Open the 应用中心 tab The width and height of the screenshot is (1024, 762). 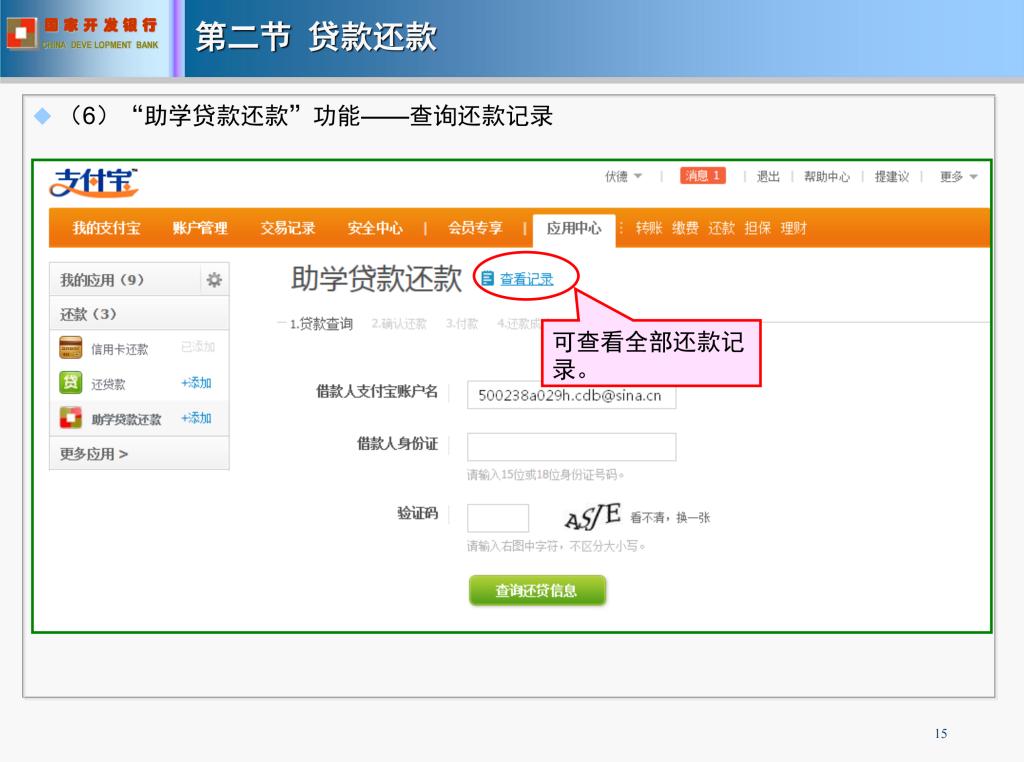pyautogui.click(x=574, y=228)
